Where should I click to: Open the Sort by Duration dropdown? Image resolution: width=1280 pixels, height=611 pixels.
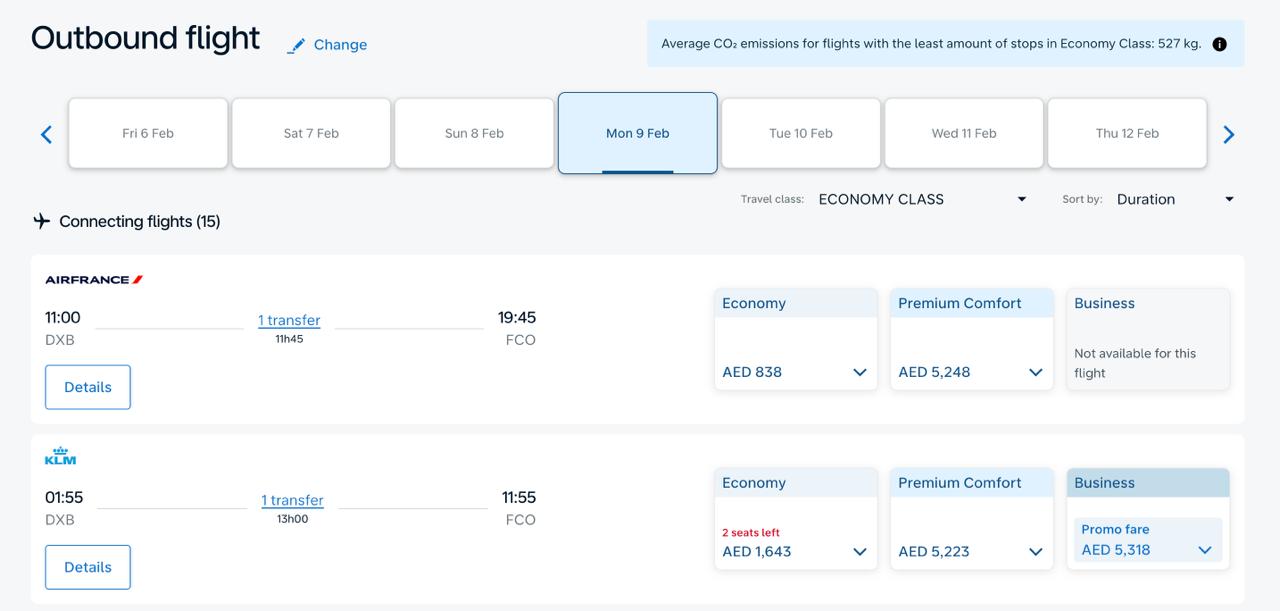click(x=1175, y=199)
